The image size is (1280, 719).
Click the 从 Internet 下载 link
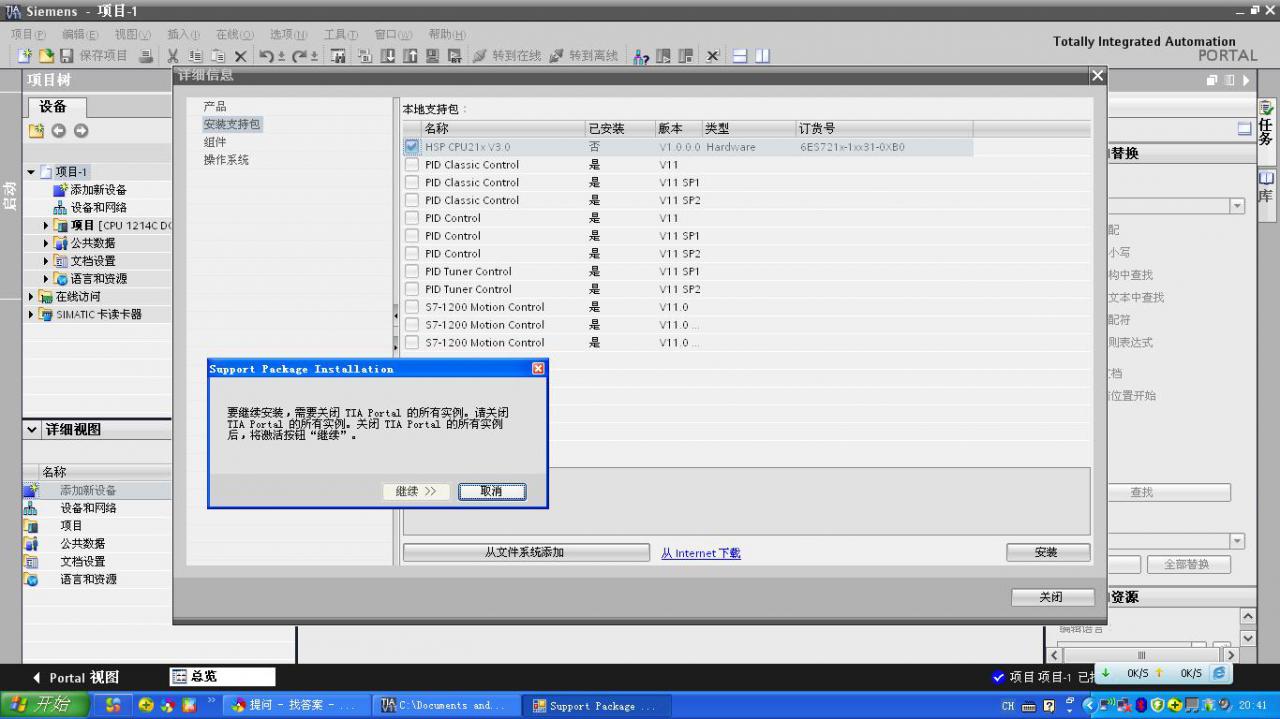point(700,553)
